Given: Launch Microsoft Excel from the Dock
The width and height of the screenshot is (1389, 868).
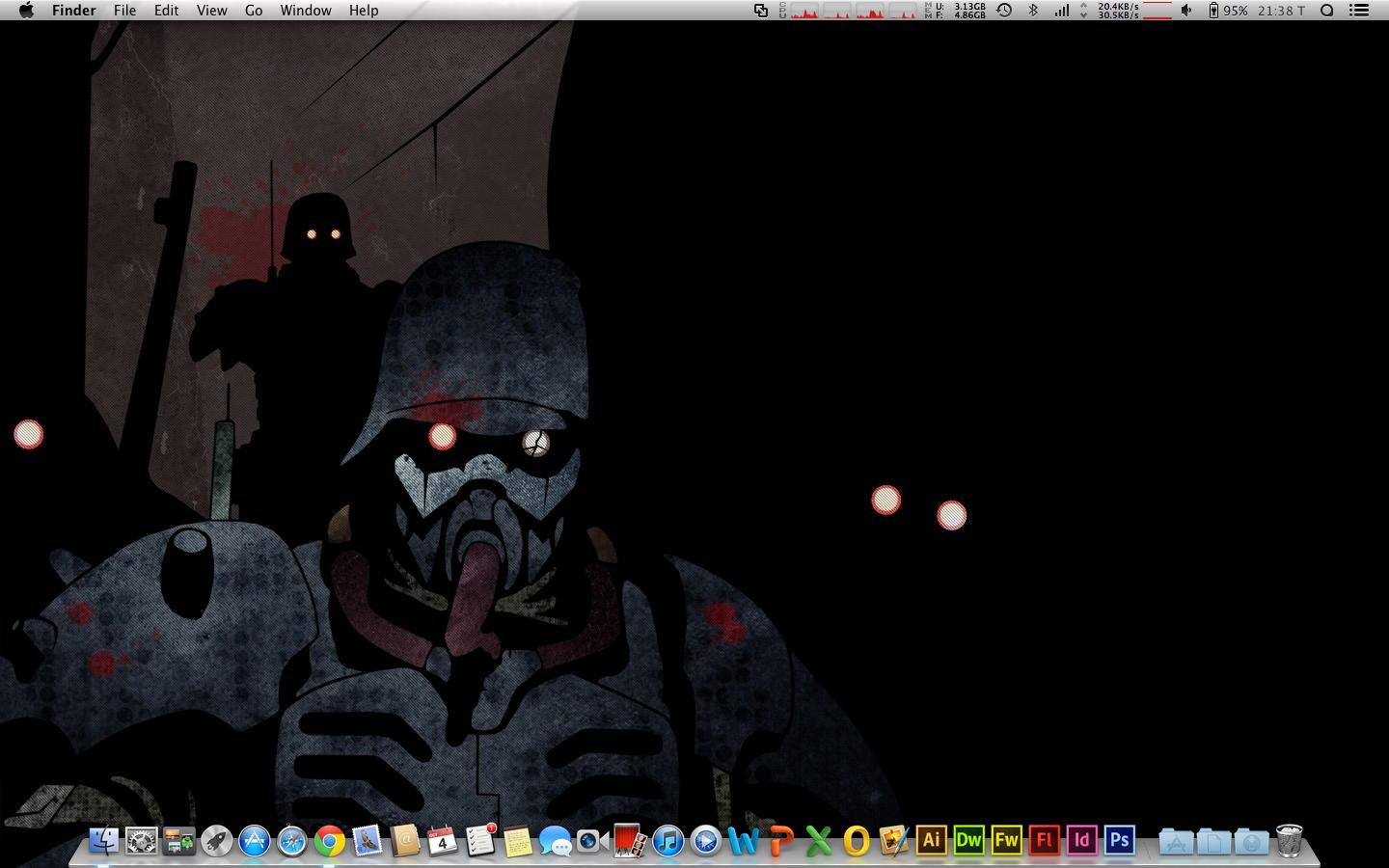Looking at the screenshot, I should point(818,841).
